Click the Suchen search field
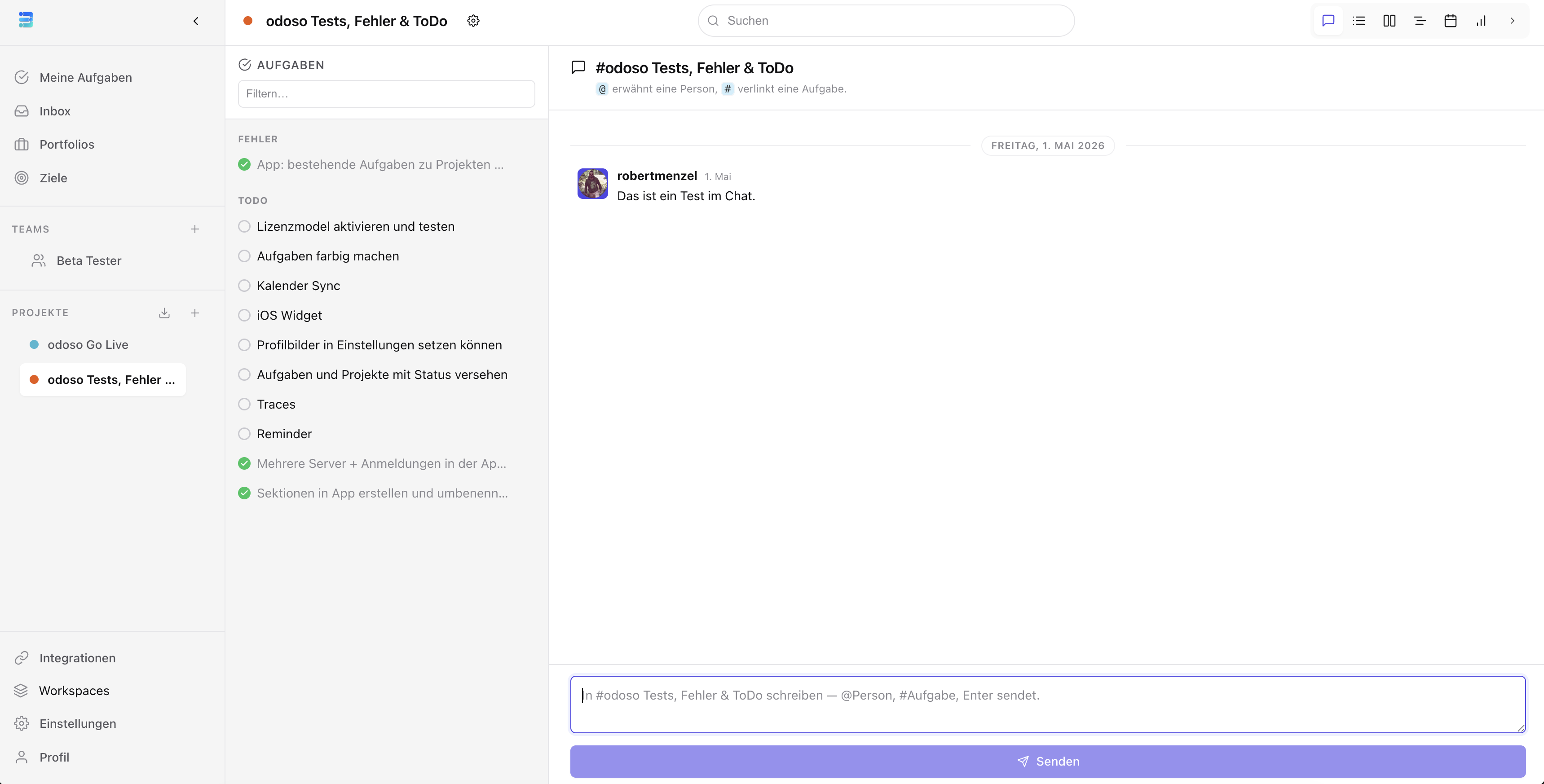Image resolution: width=1544 pixels, height=784 pixels. click(886, 21)
